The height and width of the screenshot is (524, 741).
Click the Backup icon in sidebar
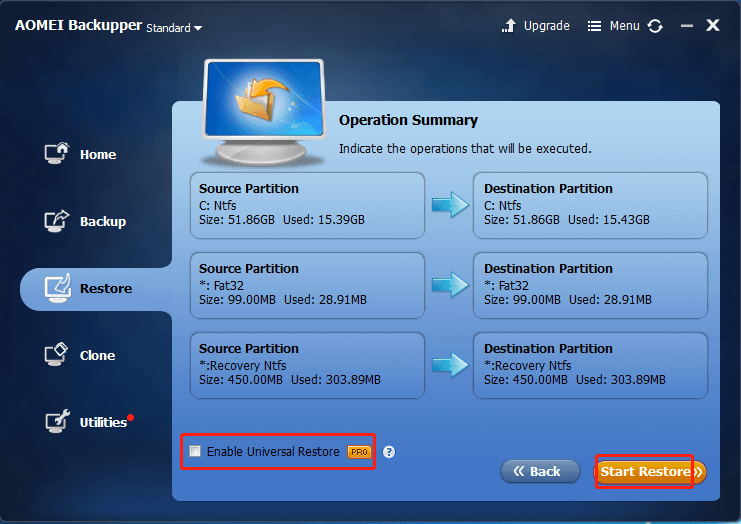point(57,221)
